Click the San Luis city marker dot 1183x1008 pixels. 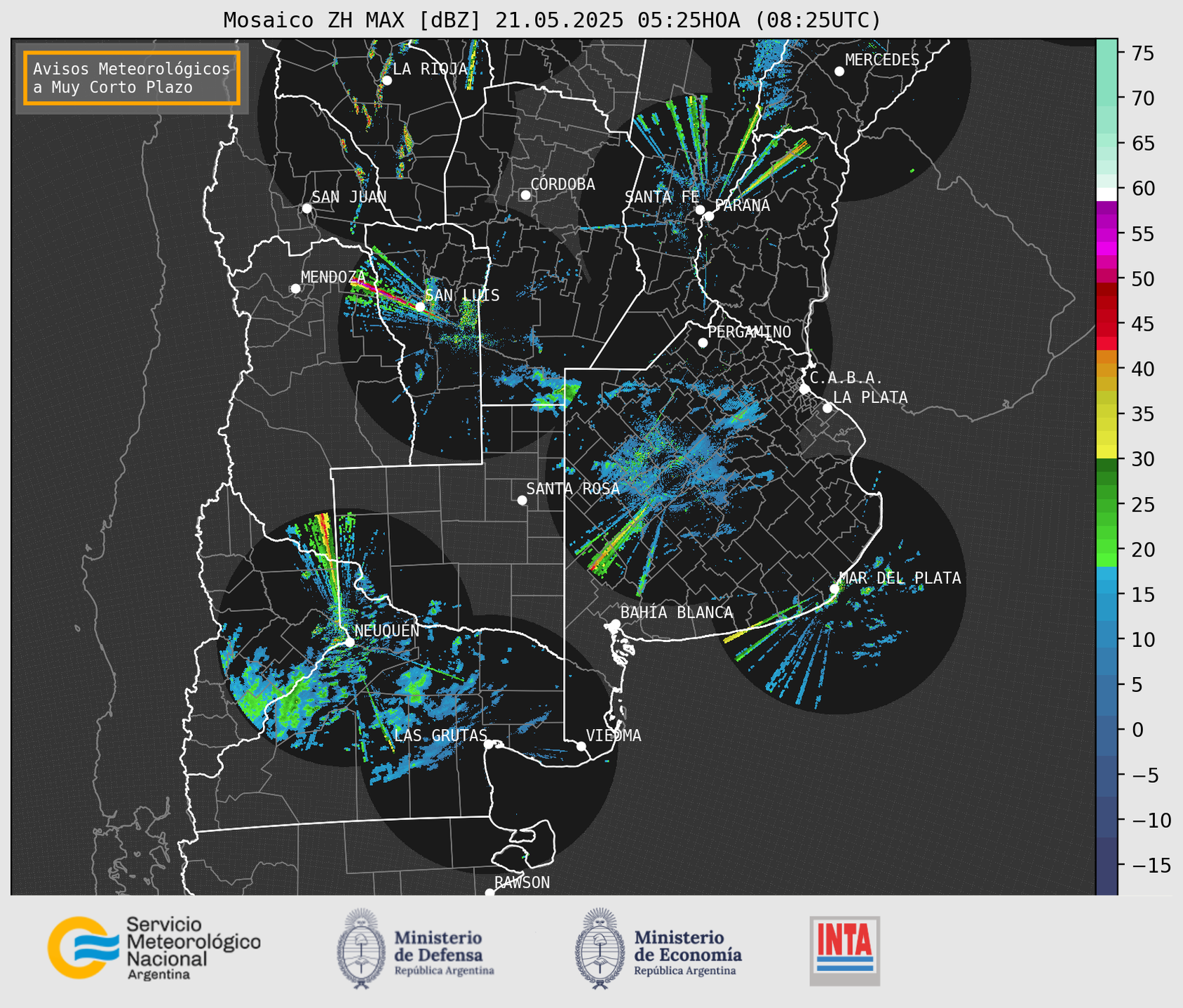pyautogui.click(x=420, y=306)
